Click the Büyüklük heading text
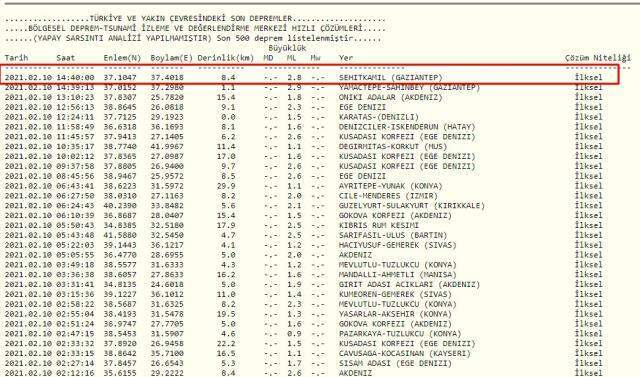 [287, 48]
